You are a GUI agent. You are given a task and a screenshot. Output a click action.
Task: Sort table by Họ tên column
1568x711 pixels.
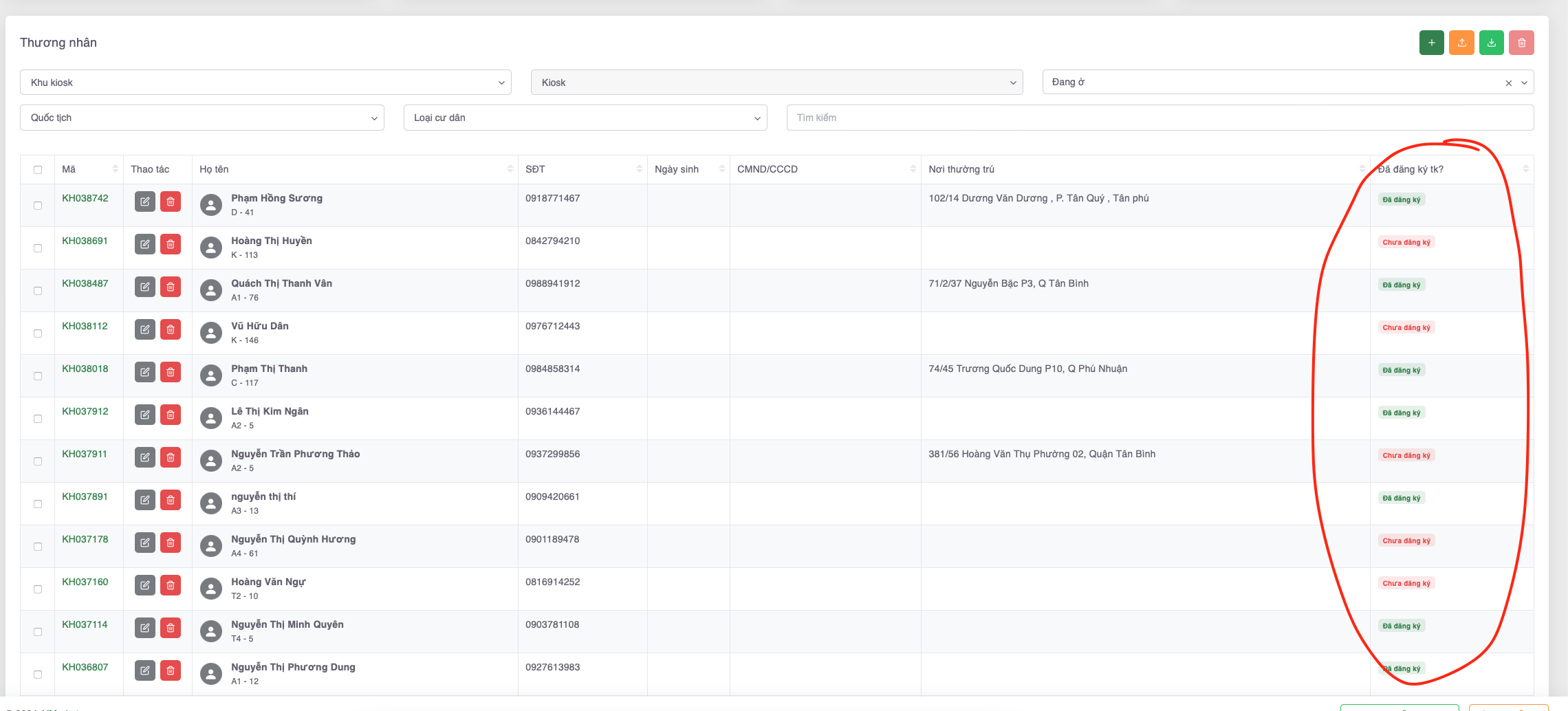510,169
